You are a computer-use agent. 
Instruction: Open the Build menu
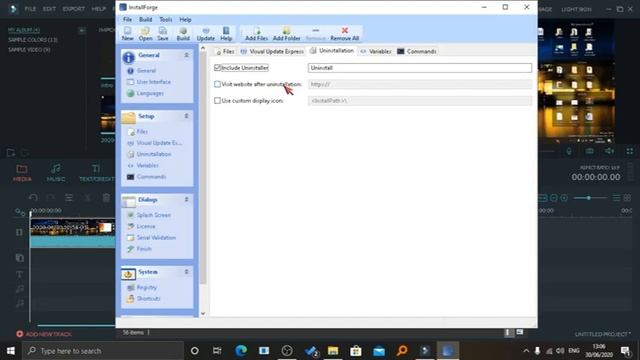click(x=145, y=20)
